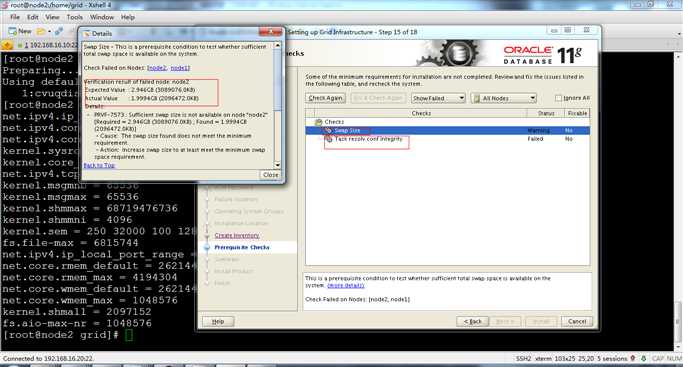Screen dimensions: 683x367
Task: Click the yellow session icon left of the tab bar
Action: [7, 45]
